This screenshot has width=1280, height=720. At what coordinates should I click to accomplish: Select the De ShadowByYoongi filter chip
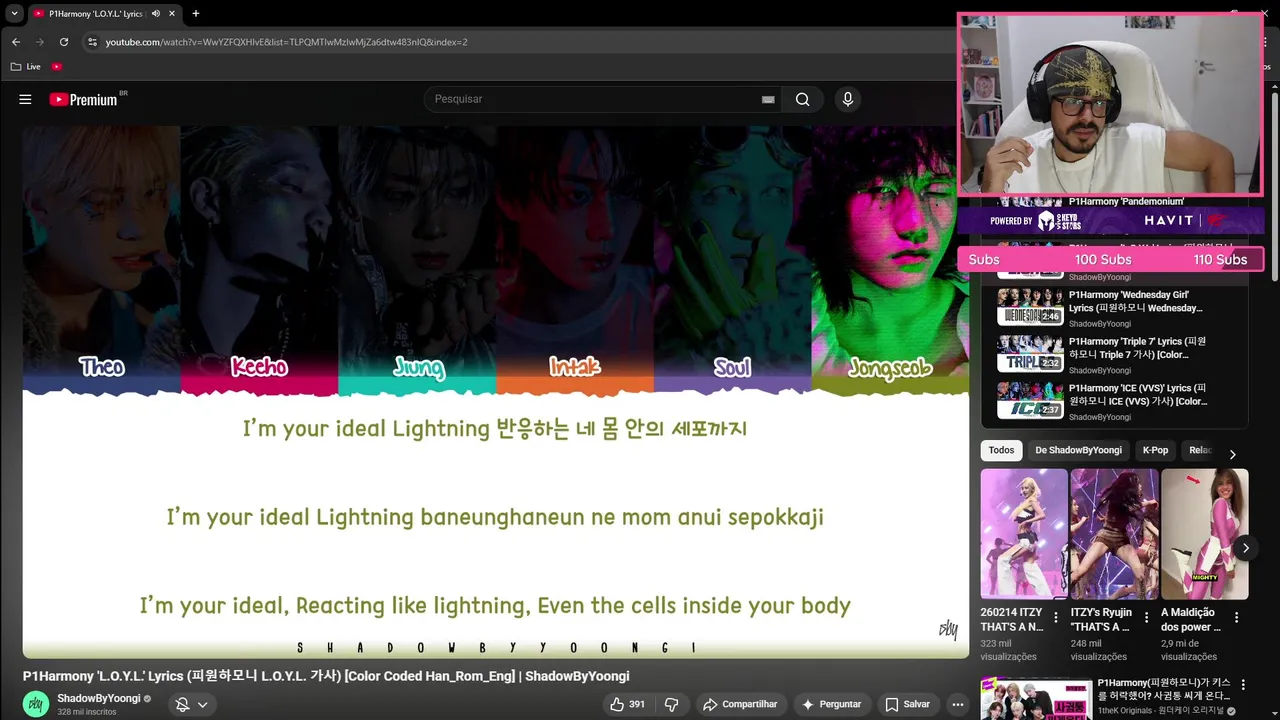[x=1078, y=450]
